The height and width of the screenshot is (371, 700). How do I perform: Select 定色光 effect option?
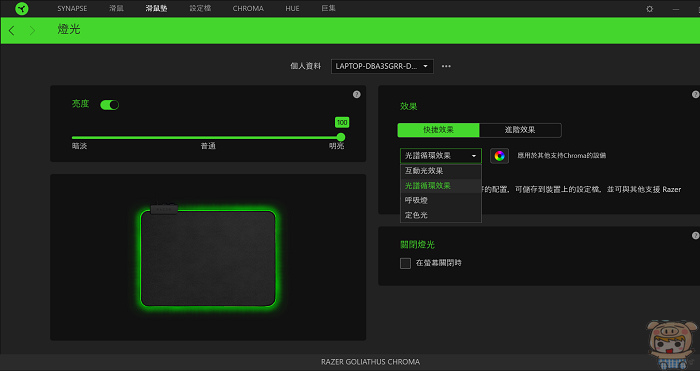441,215
